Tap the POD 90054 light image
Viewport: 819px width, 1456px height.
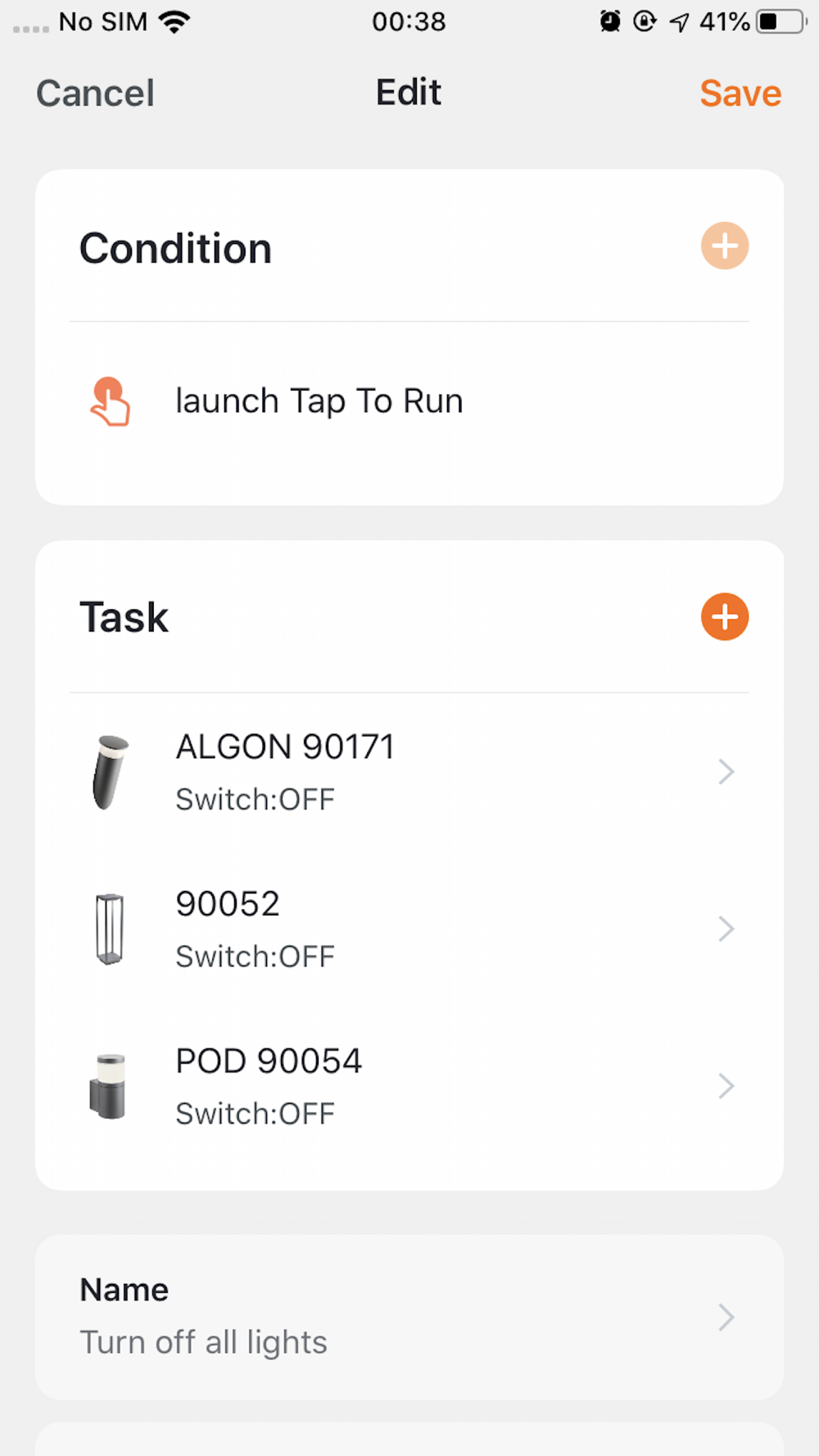[108, 1087]
